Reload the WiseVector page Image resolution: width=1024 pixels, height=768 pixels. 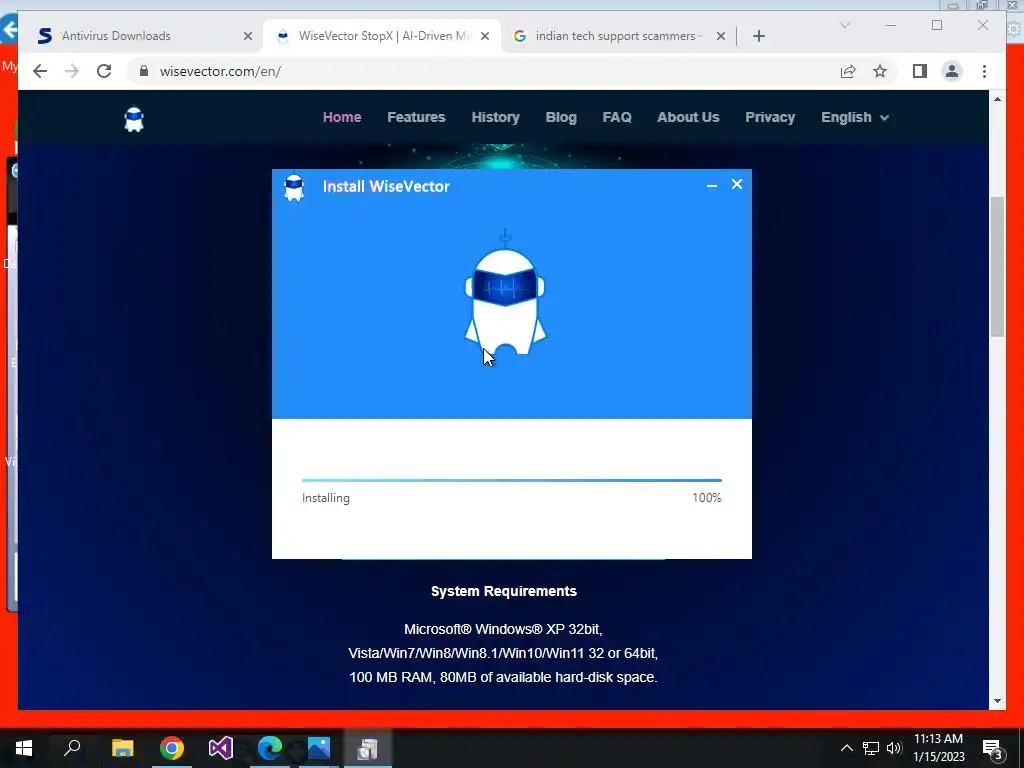pyautogui.click(x=104, y=71)
